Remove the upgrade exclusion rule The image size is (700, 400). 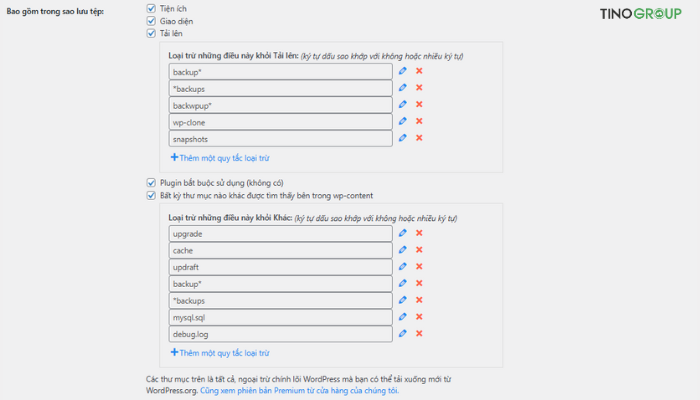pos(419,233)
